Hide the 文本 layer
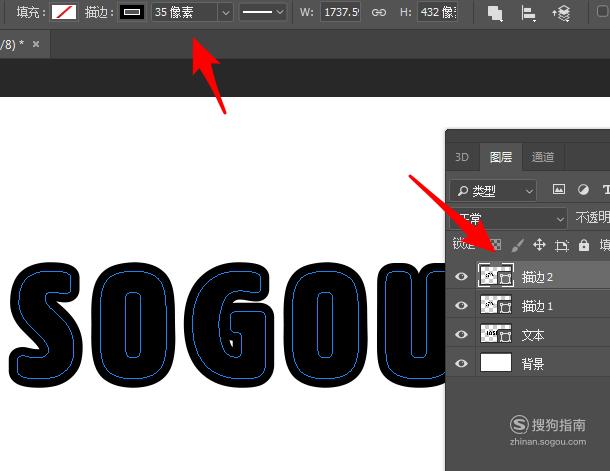This screenshot has width=610, height=471. point(461,334)
